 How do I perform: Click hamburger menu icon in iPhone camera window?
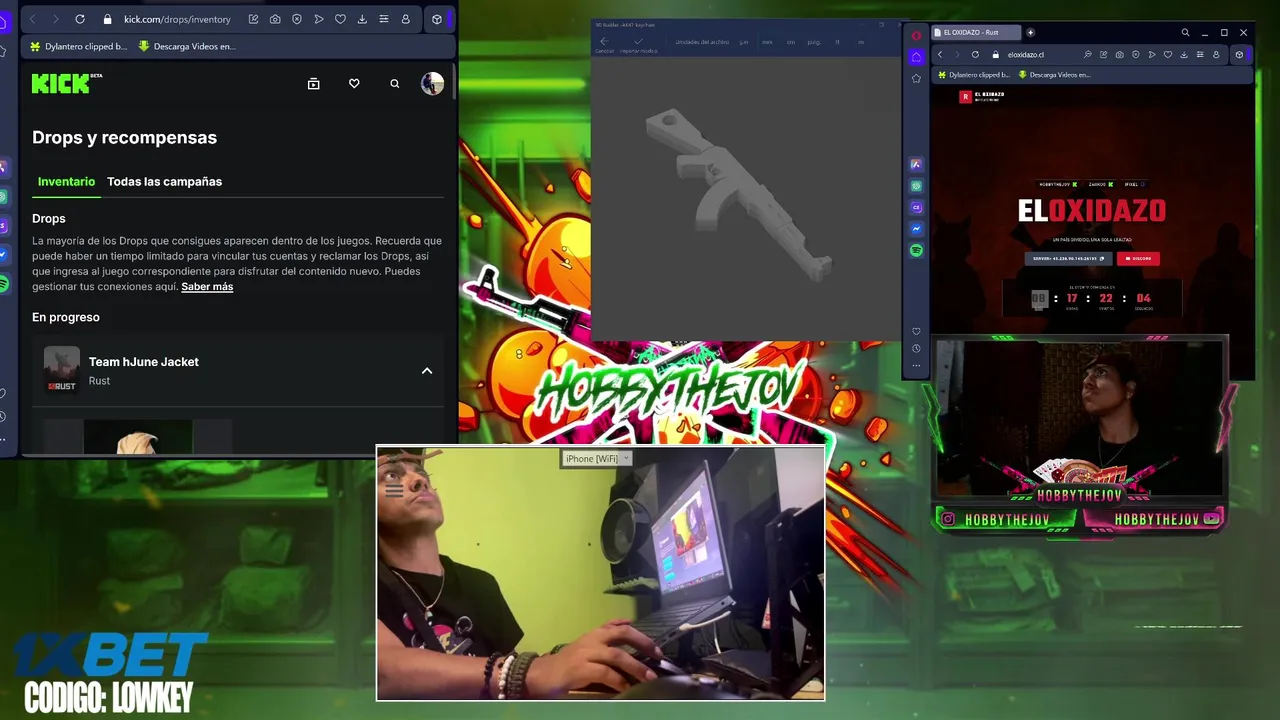(x=394, y=490)
